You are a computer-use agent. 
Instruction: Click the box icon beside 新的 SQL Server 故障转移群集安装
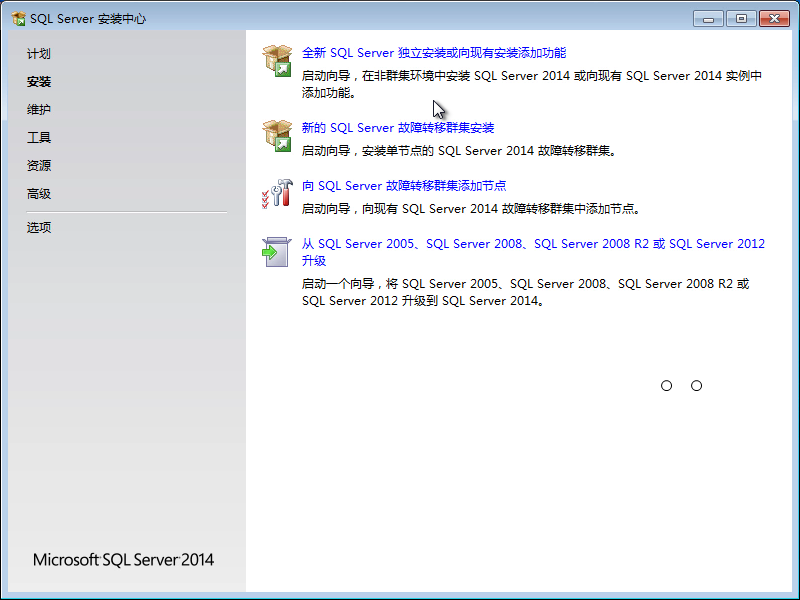click(x=276, y=136)
